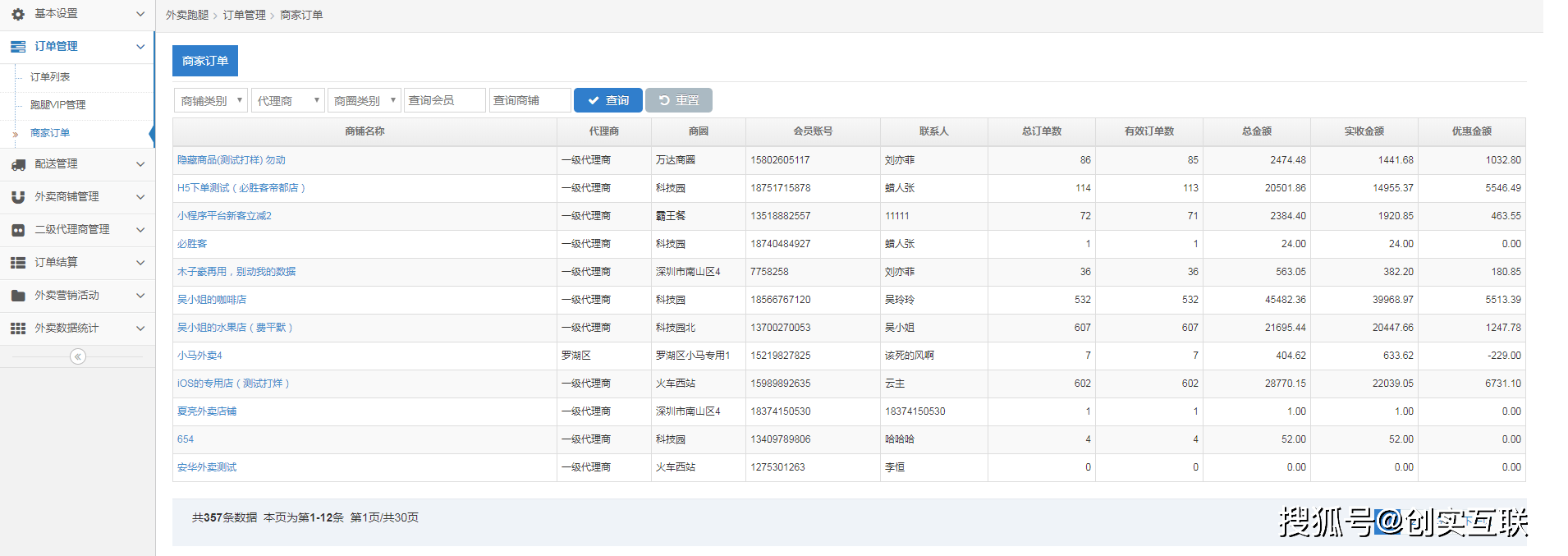Screen dimensions: 1568x556
Task: Select 跑腿VIP管理 in the sidebar
Action: [57, 105]
